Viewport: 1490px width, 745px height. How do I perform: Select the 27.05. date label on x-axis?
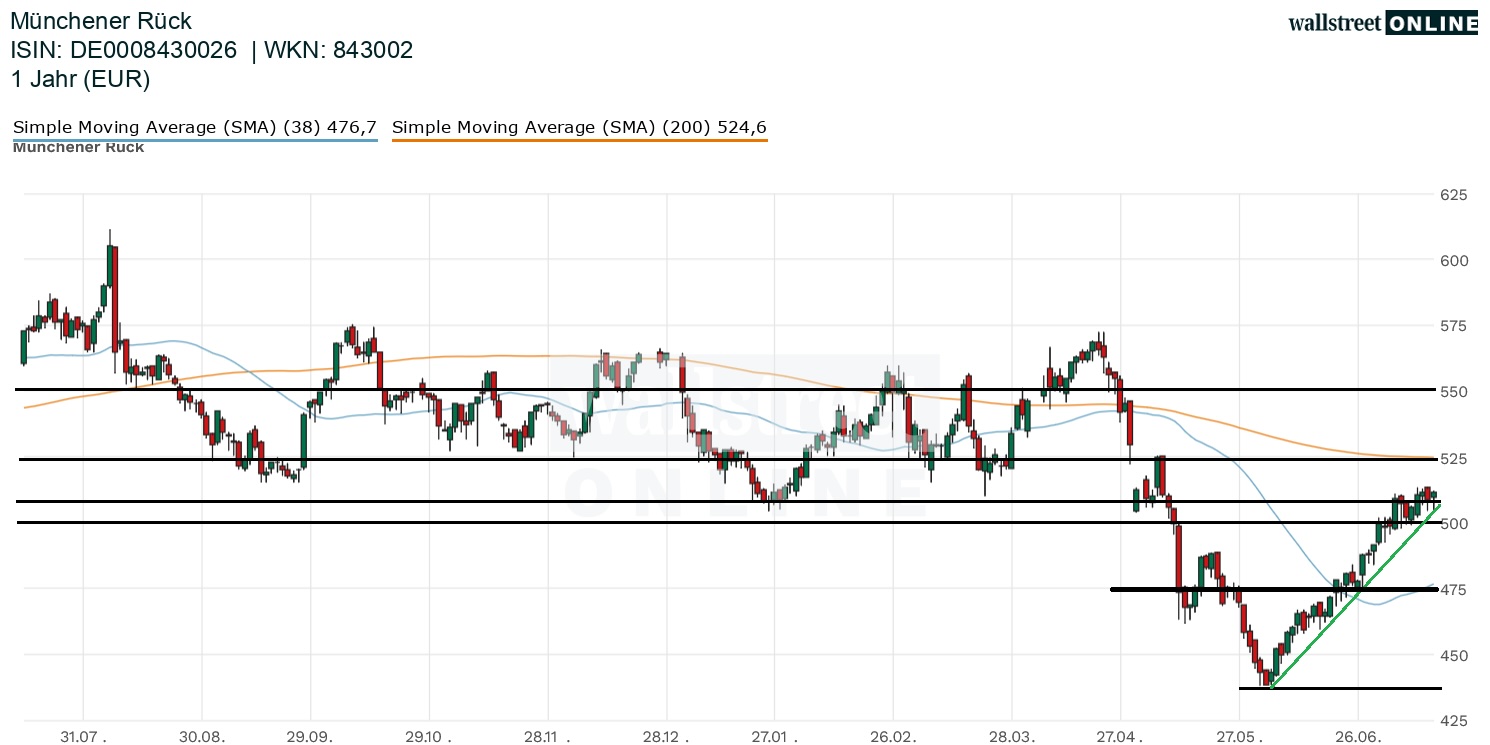click(x=1239, y=735)
